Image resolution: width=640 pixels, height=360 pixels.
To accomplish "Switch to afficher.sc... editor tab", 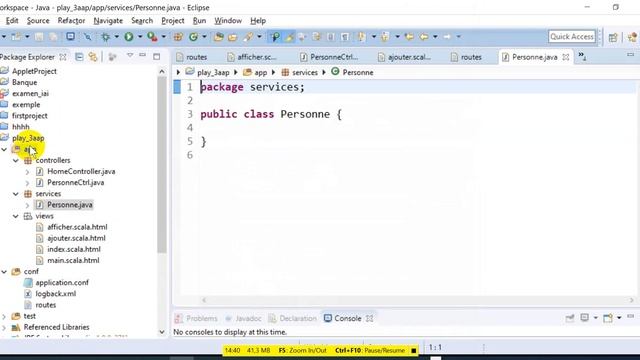I will pos(253,57).
